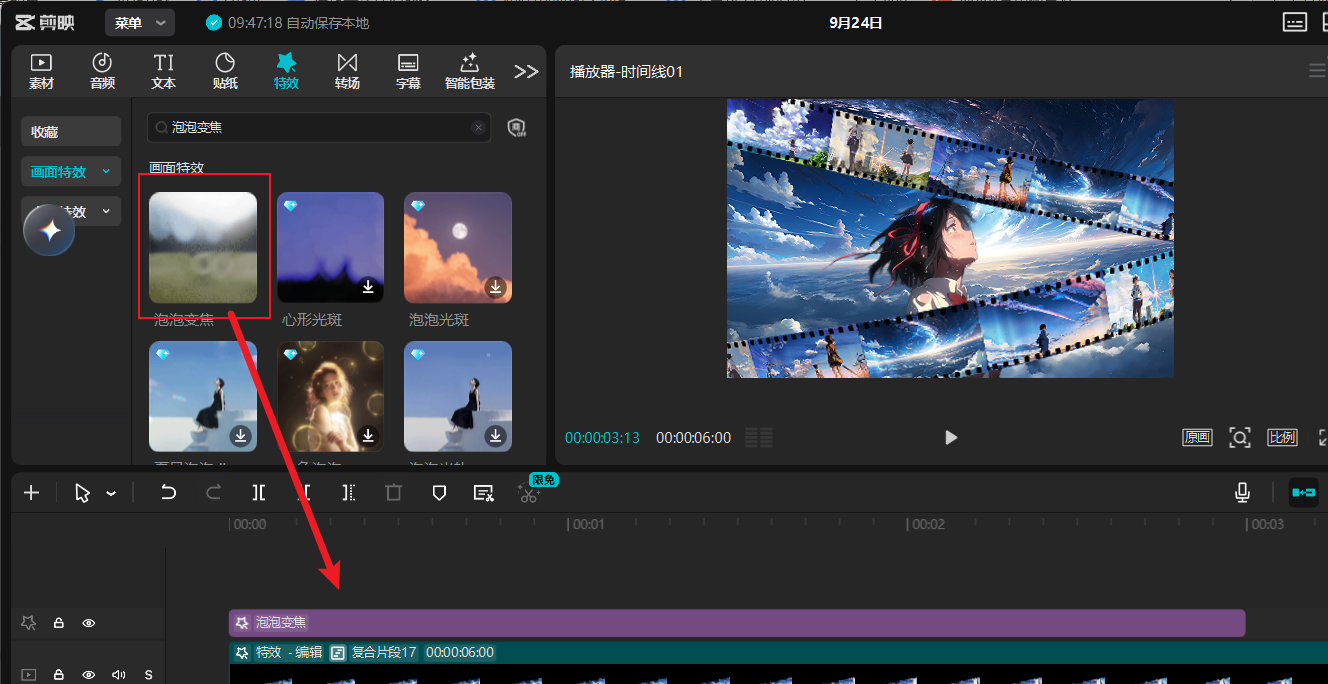The image size is (1328, 684).
Task: Click the 比例 aspect ratio button
Action: click(1282, 437)
